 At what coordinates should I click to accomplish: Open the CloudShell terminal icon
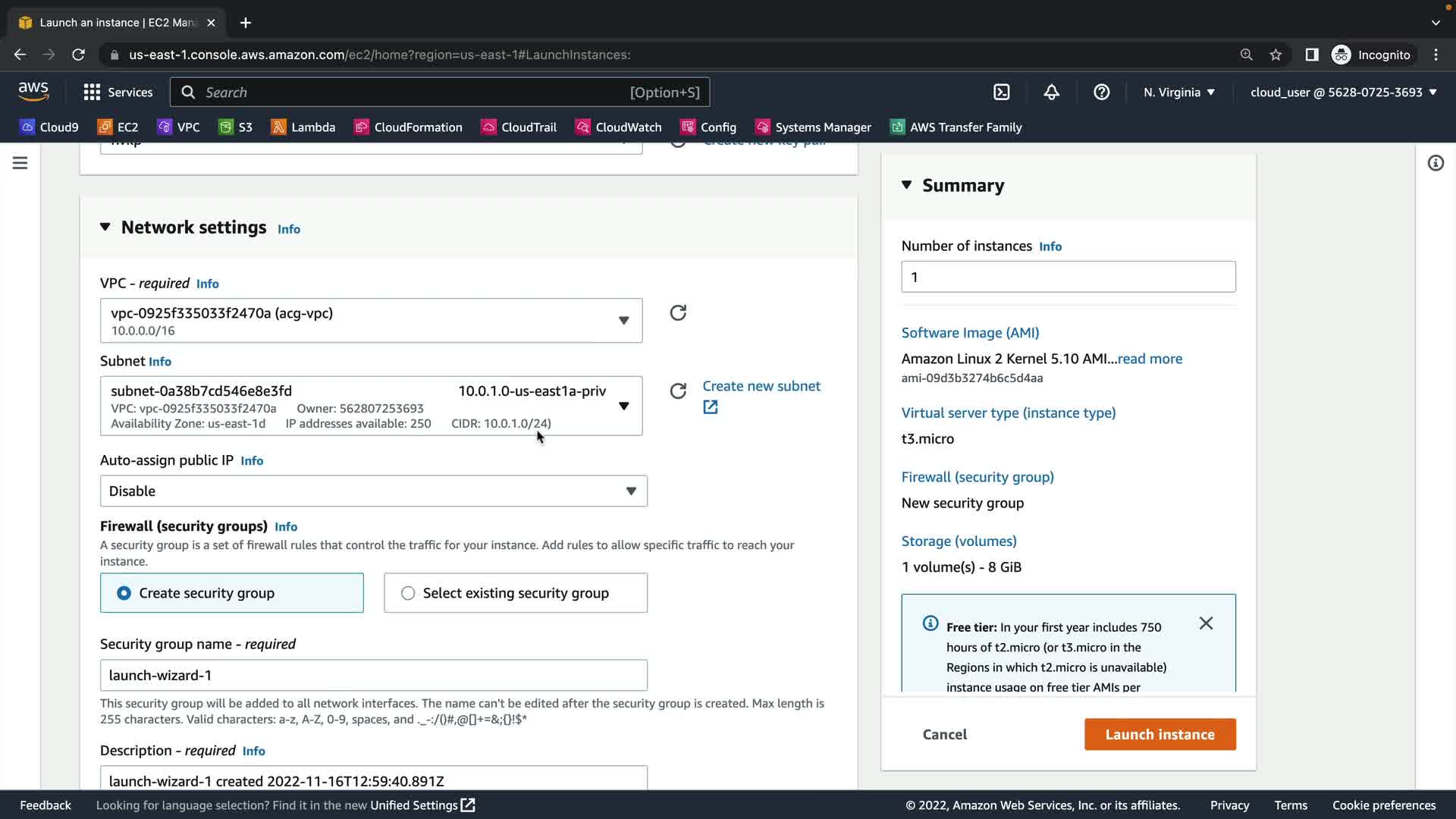point(1002,93)
